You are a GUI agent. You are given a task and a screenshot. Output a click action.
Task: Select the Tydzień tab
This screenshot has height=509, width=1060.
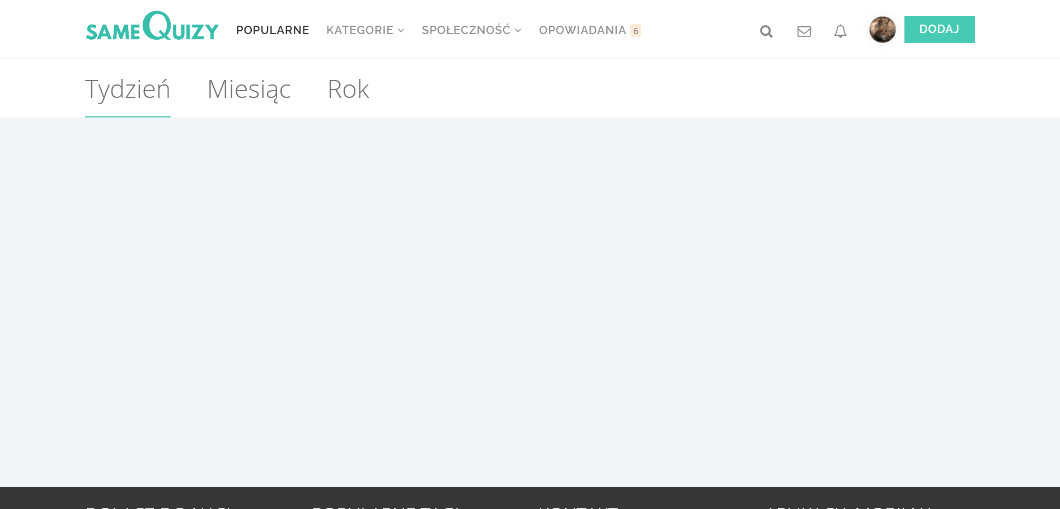pyautogui.click(x=128, y=90)
